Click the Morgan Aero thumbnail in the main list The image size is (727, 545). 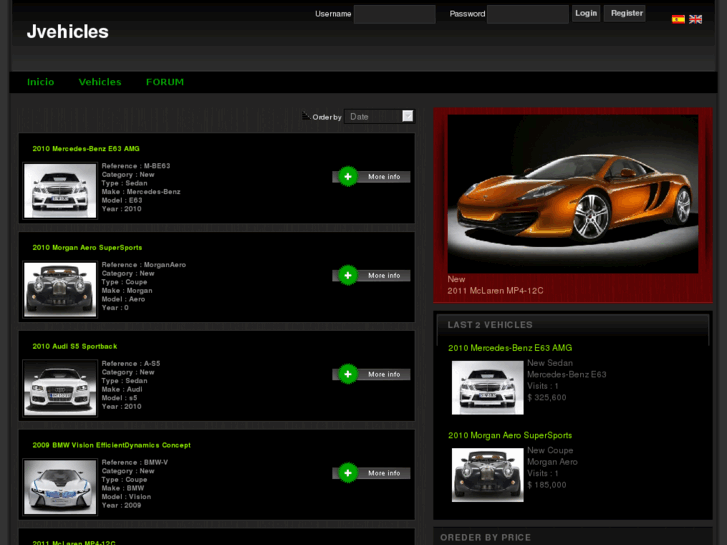click(x=60, y=289)
